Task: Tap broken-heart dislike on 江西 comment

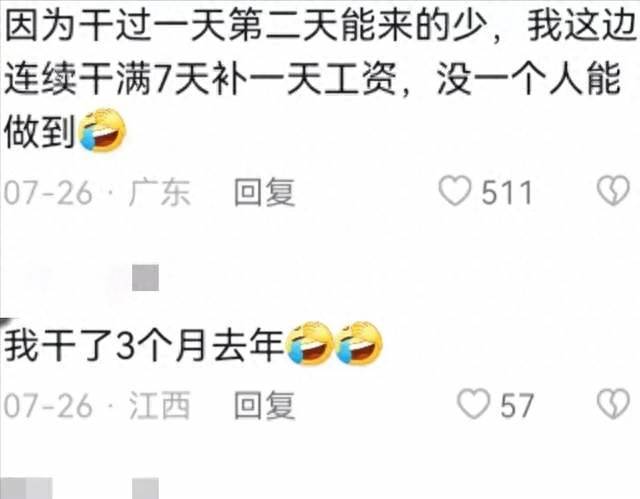Action: click(613, 404)
